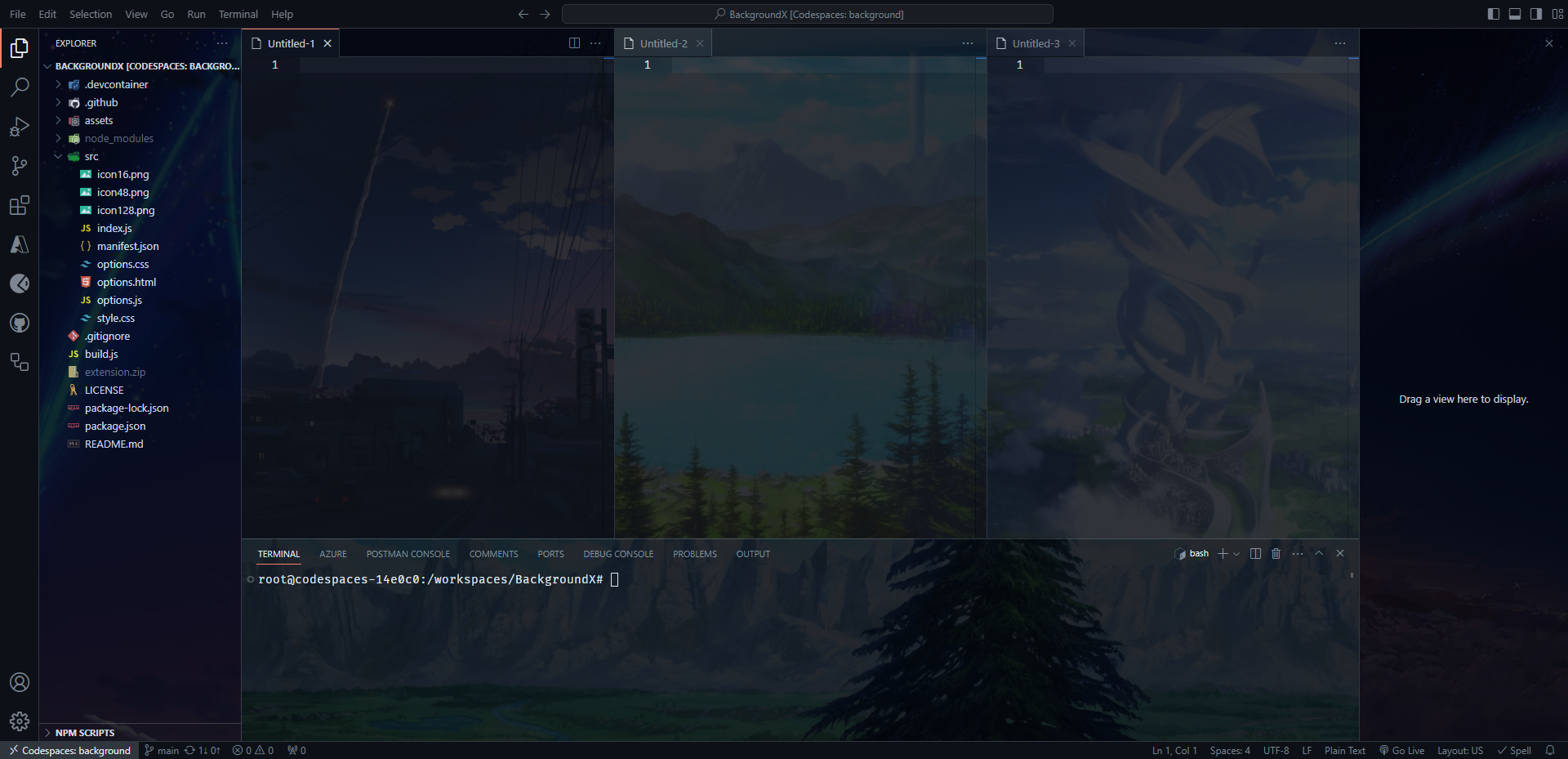Viewport: 1568px width, 759px height.
Task: Open the Selection menu
Action: point(91,14)
